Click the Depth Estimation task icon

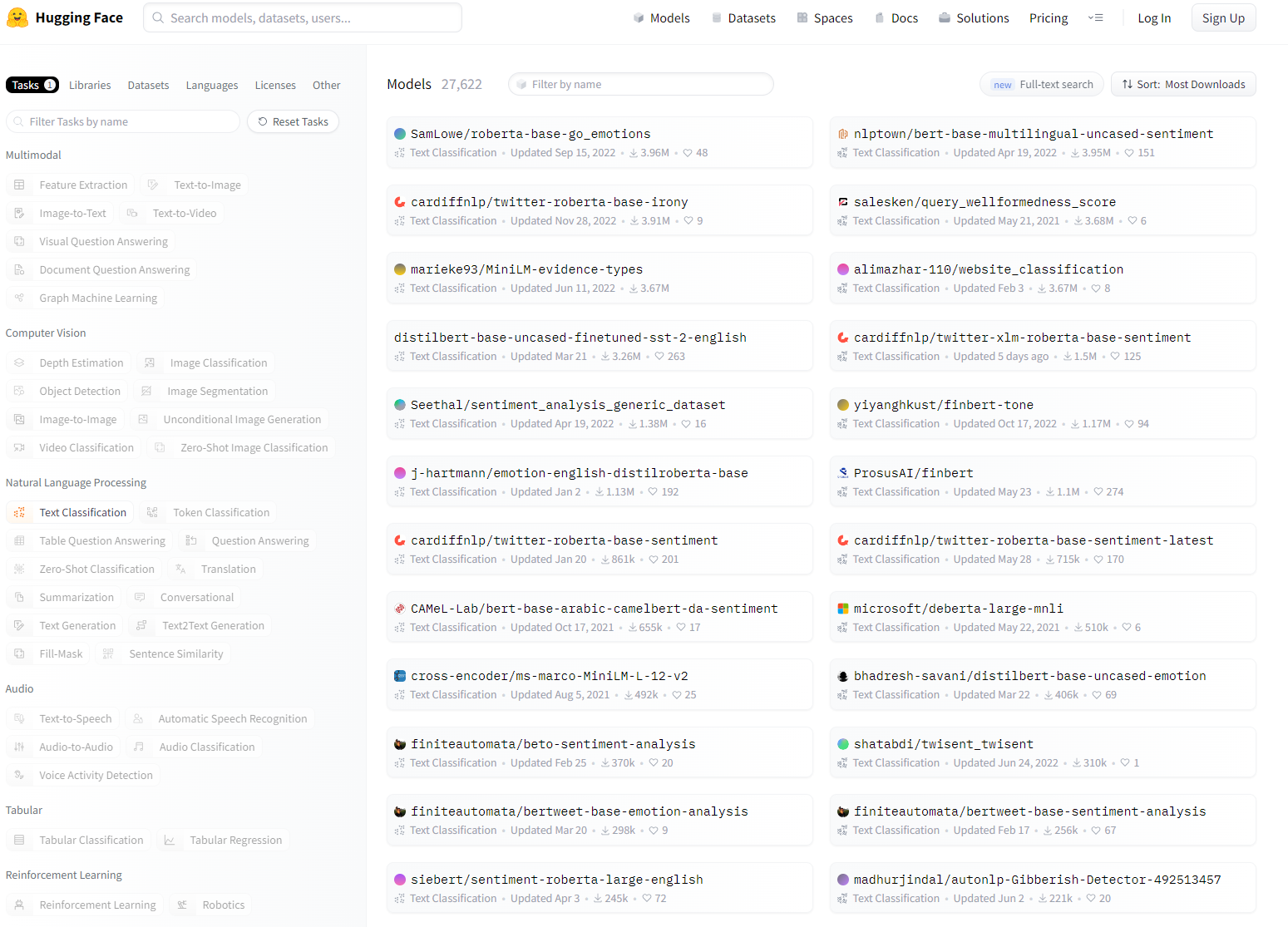(x=19, y=362)
